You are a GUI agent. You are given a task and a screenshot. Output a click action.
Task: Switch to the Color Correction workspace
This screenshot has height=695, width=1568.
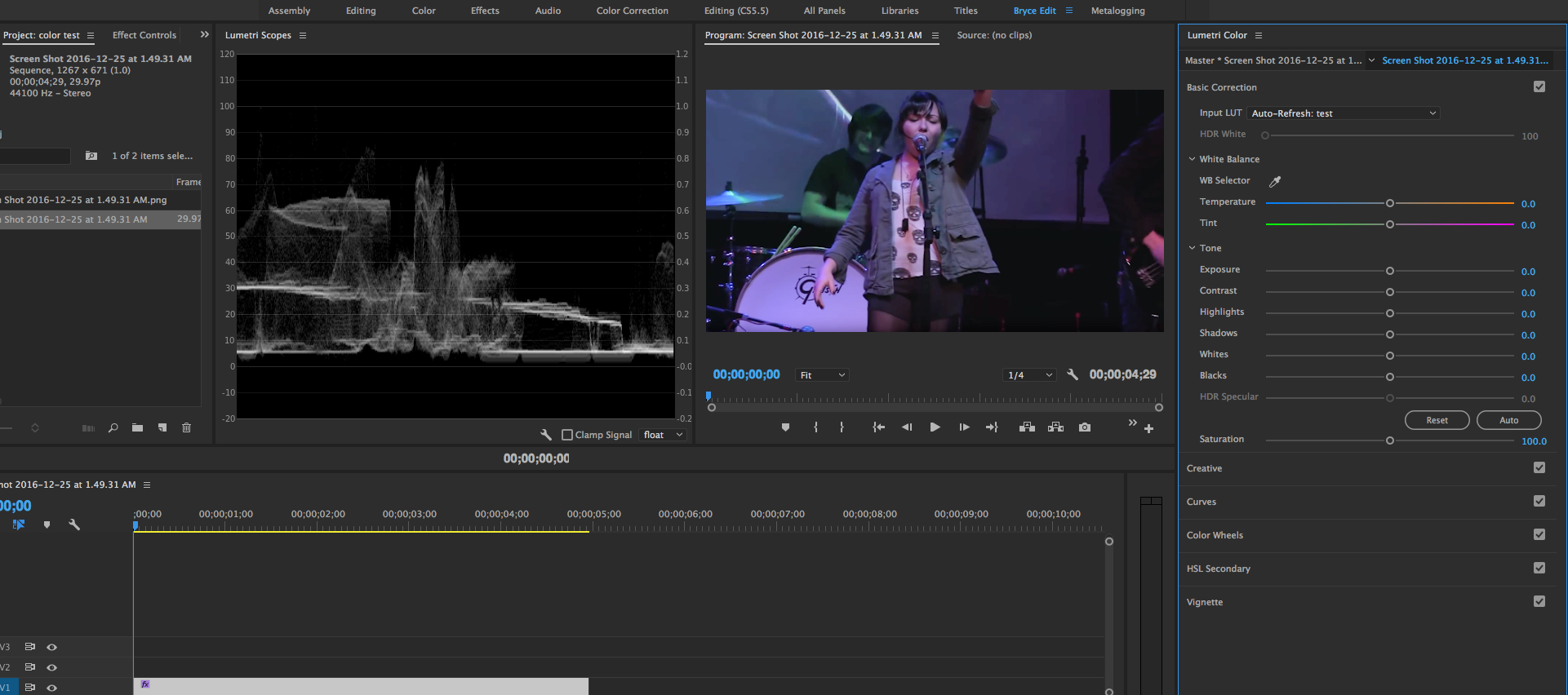pyautogui.click(x=632, y=11)
